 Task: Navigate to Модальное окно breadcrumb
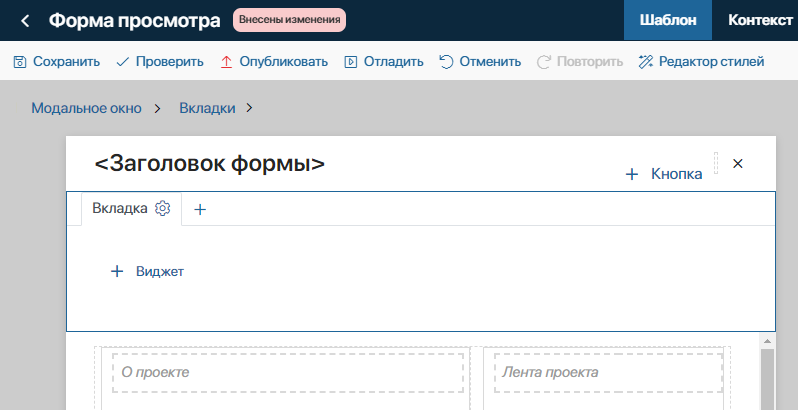(87, 108)
